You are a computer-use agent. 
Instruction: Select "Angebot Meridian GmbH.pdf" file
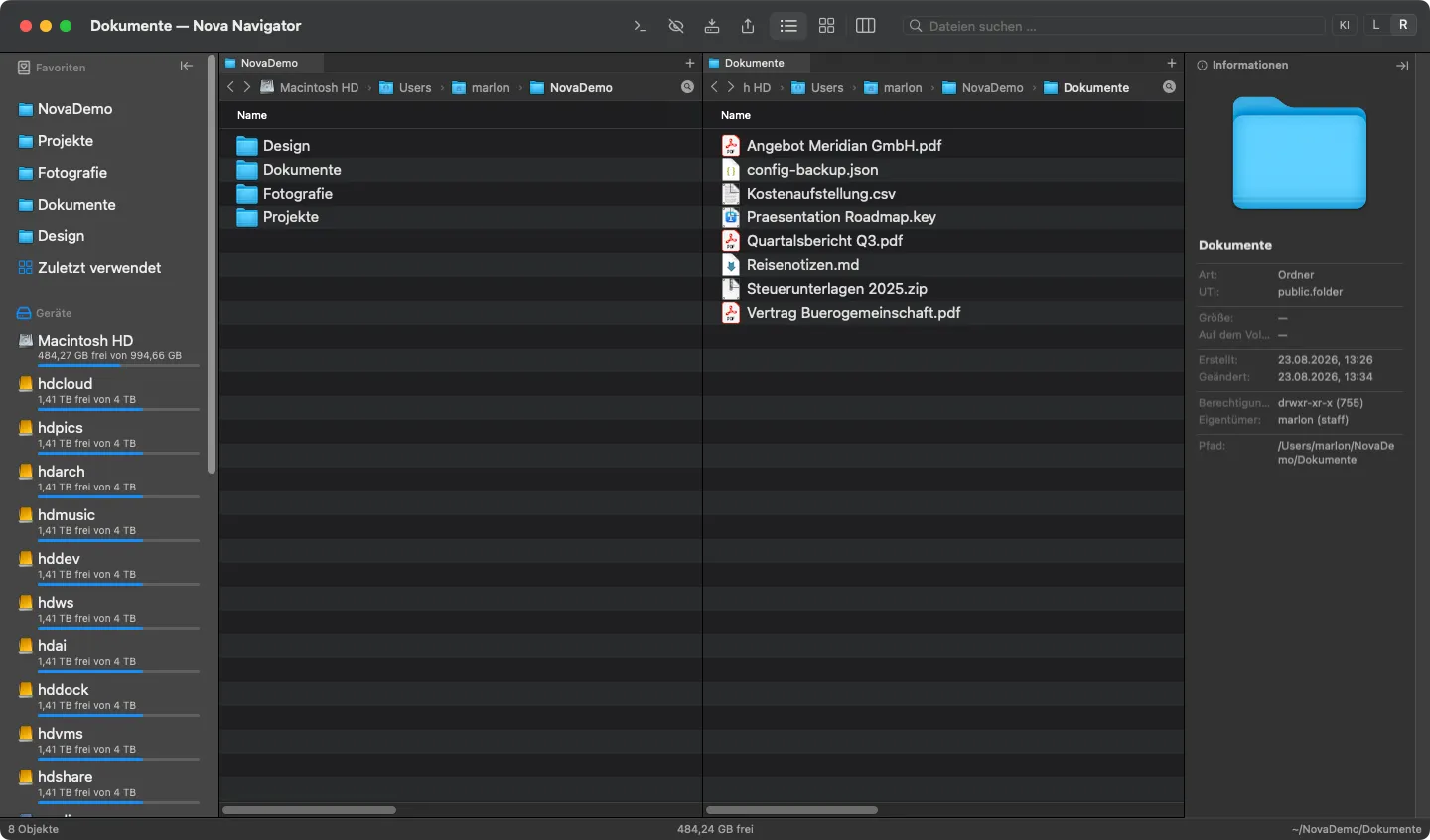(x=943, y=146)
